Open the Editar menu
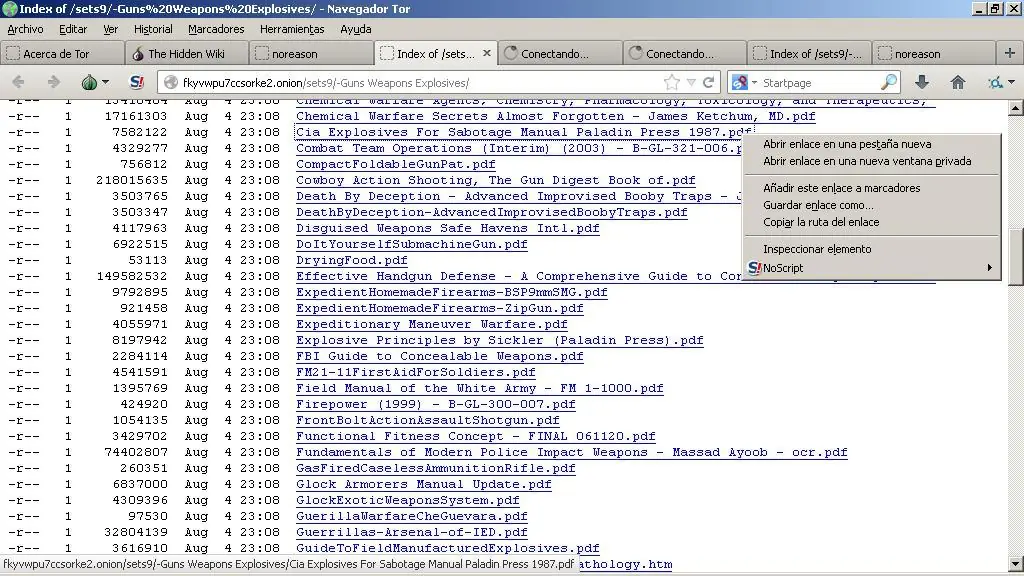 pos(72,29)
